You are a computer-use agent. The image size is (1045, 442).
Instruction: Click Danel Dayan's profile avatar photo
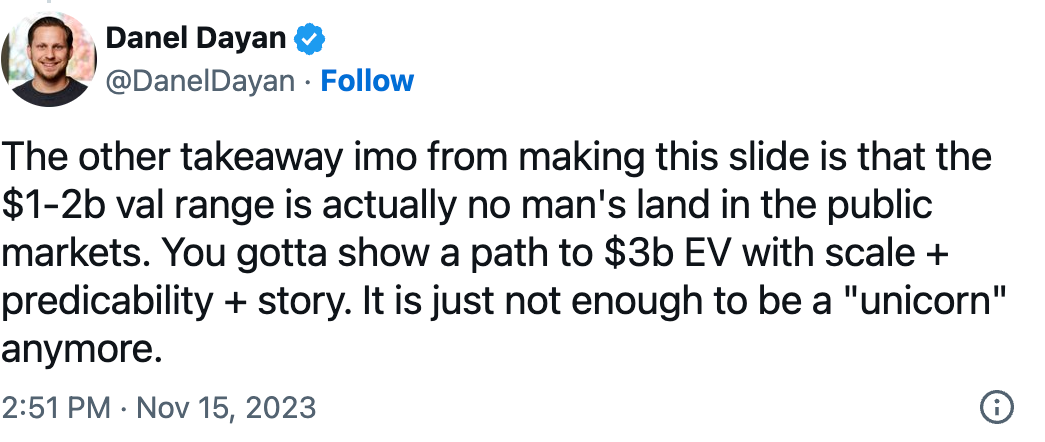pos(49,59)
